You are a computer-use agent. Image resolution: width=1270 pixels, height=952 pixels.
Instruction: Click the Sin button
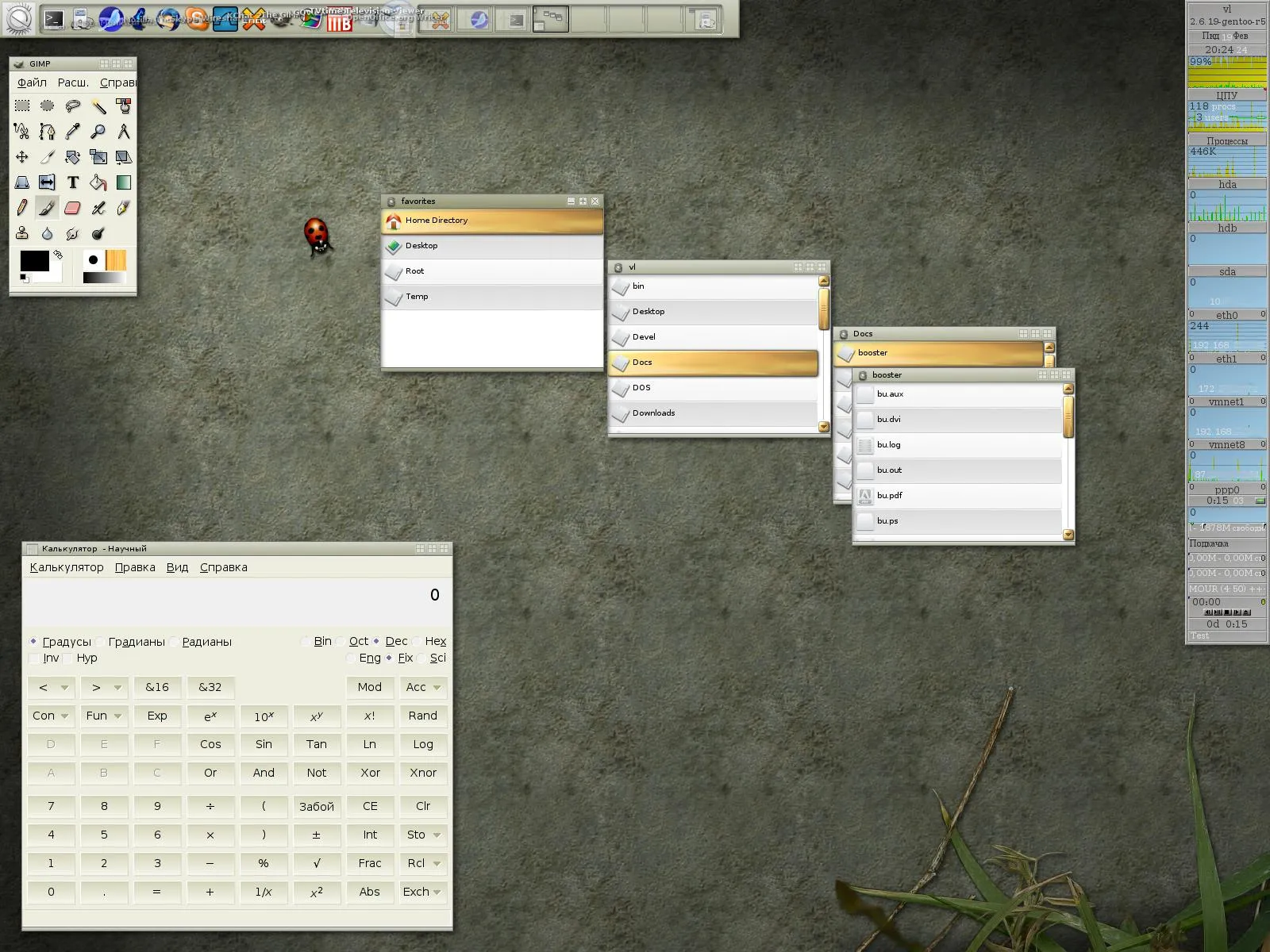coord(264,744)
